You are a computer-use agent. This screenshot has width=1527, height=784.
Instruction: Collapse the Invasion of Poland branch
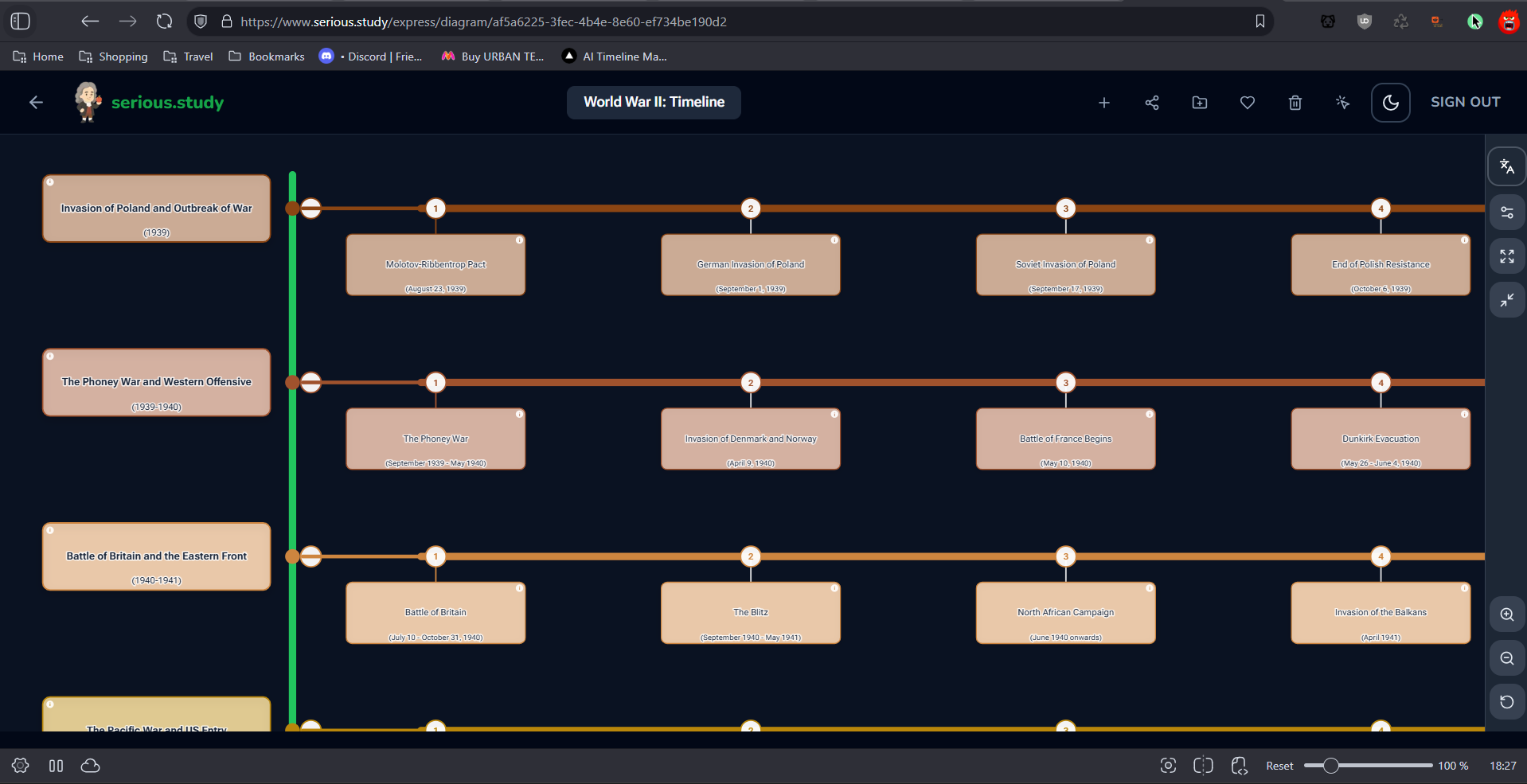point(310,209)
